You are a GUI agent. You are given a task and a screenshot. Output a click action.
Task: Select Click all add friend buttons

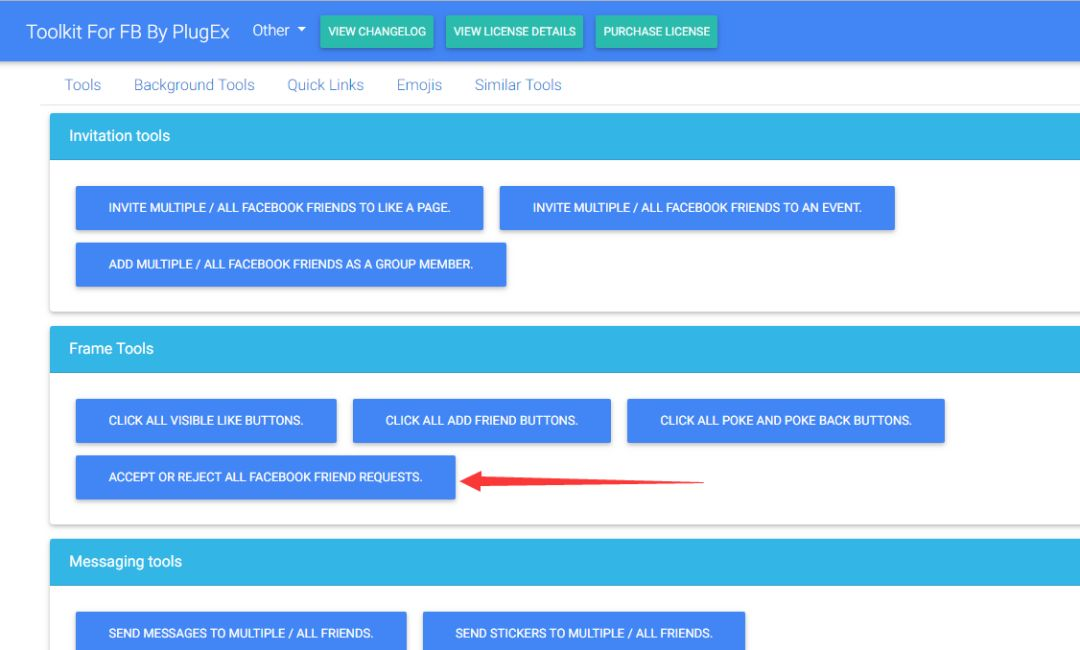click(x=481, y=421)
